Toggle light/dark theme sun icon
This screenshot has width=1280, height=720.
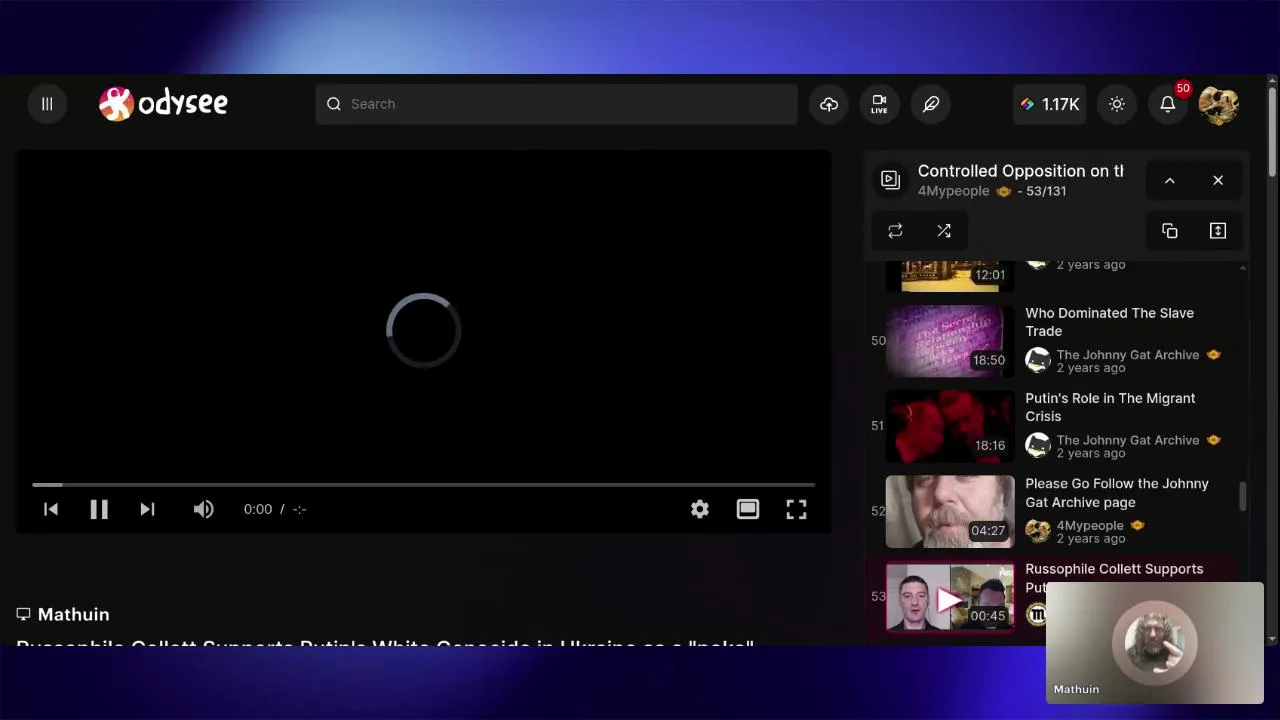pos(1117,104)
